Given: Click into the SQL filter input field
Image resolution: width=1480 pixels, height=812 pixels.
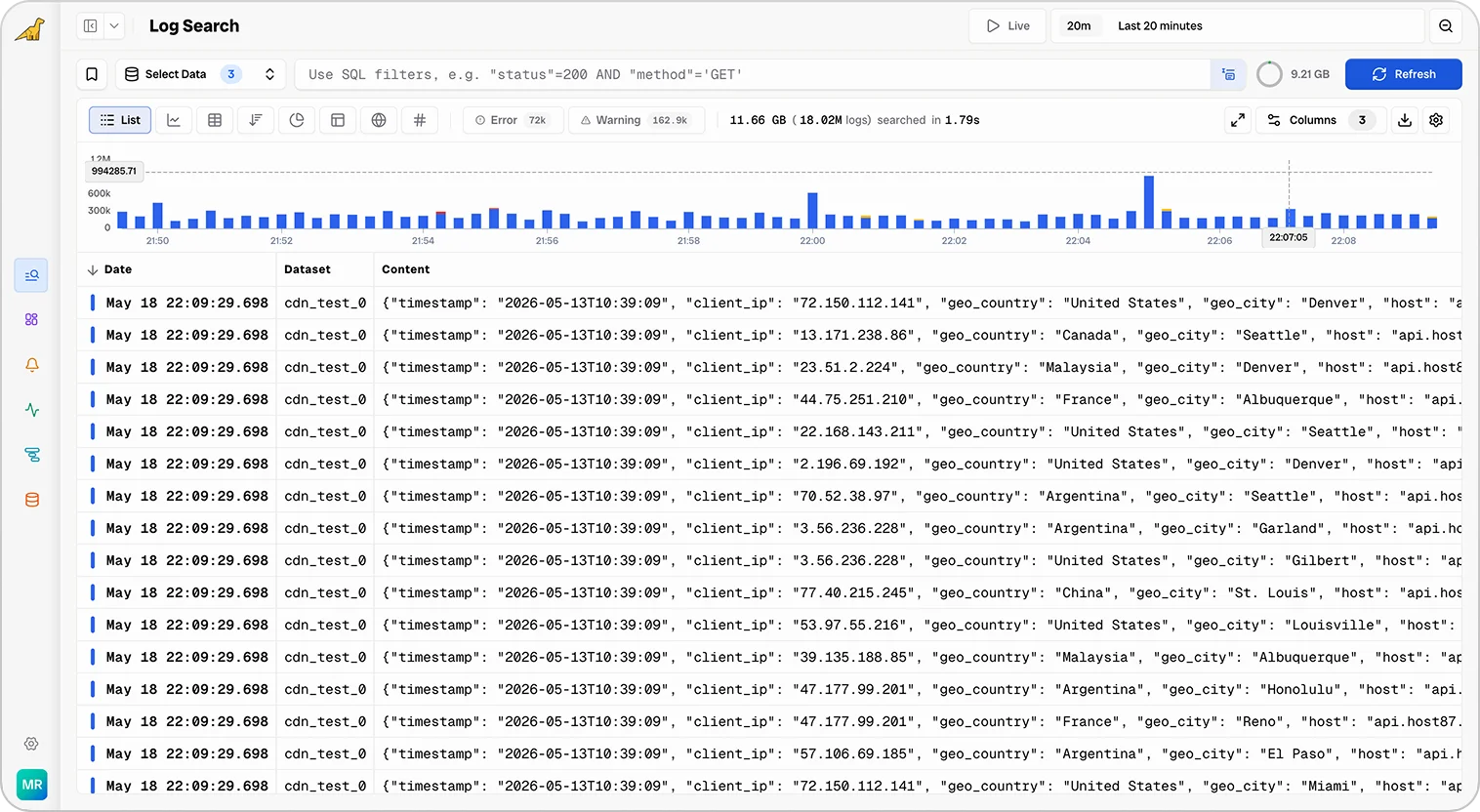Looking at the screenshot, I should (752, 74).
